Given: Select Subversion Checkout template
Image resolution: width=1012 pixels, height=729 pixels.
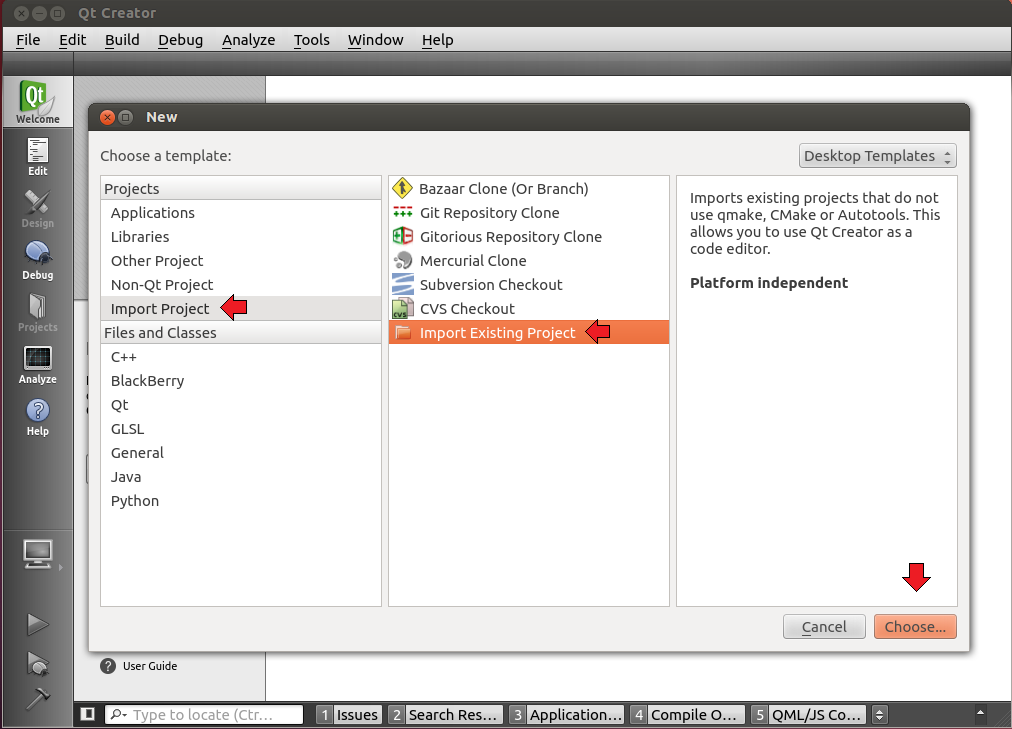Looking at the screenshot, I should (x=529, y=285).
